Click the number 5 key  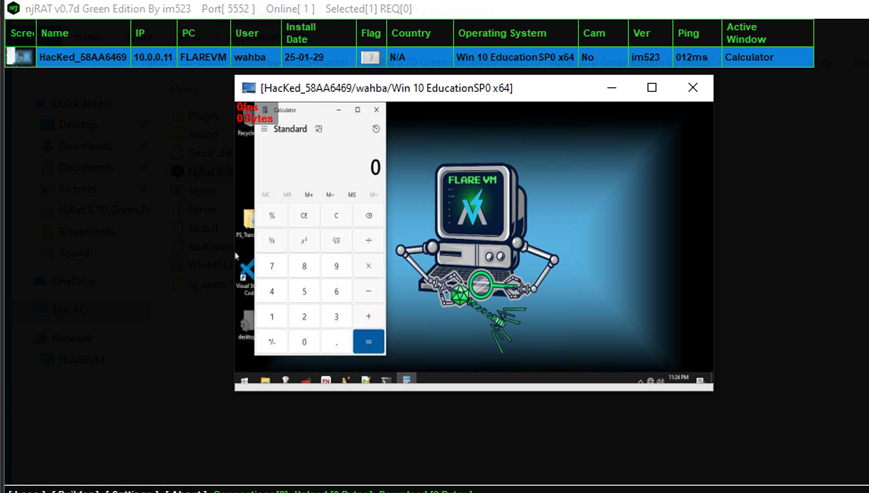pyautogui.click(x=304, y=291)
